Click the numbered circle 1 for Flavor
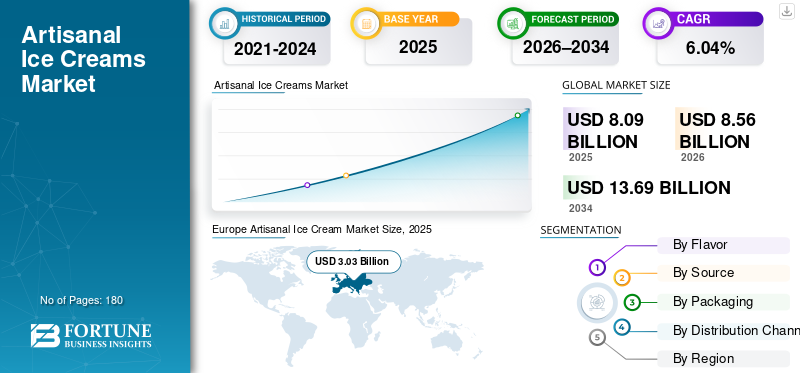The image size is (800, 373). coord(597,267)
